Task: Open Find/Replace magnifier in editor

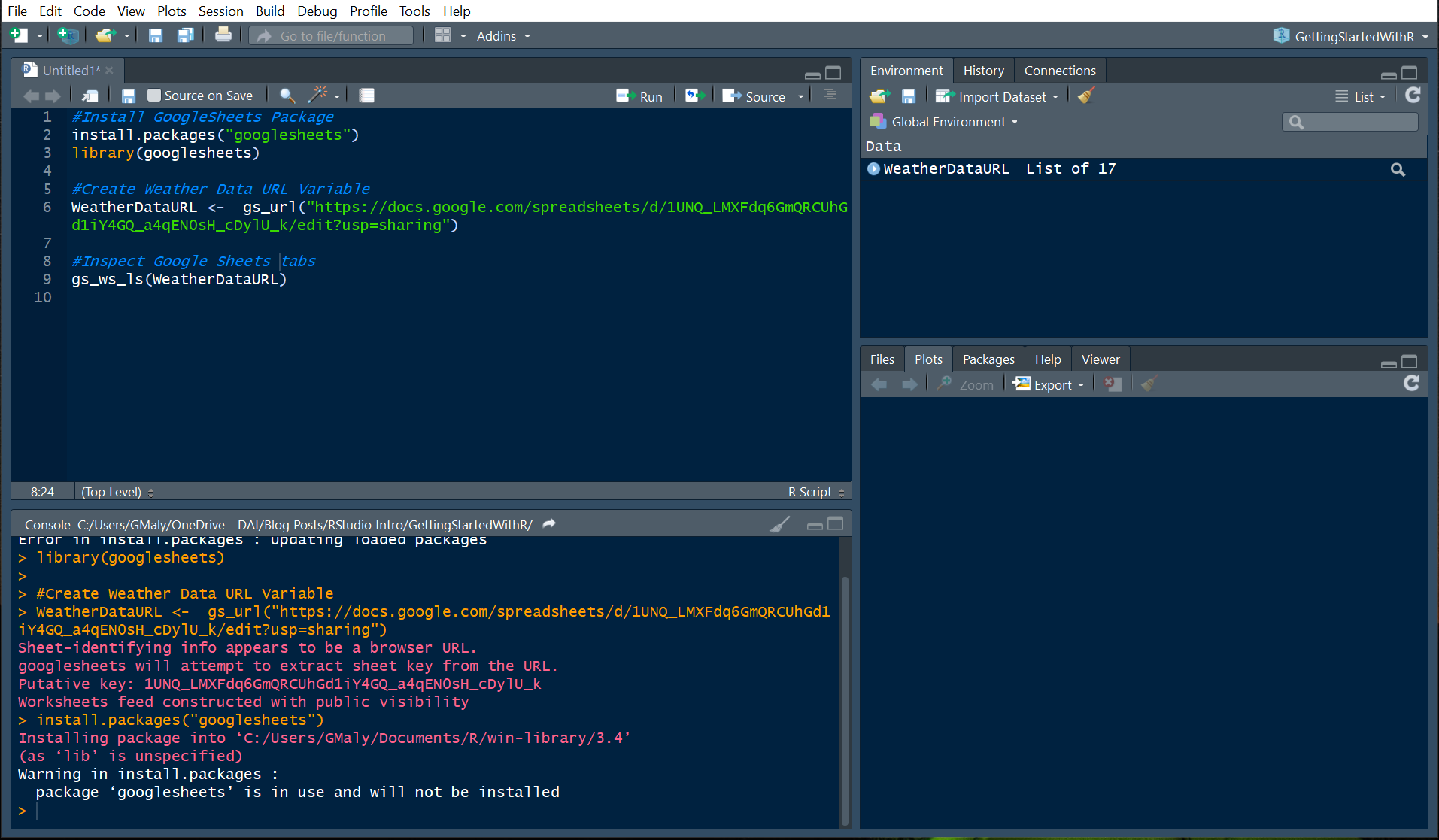Action: pyautogui.click(x=287, y=96)
